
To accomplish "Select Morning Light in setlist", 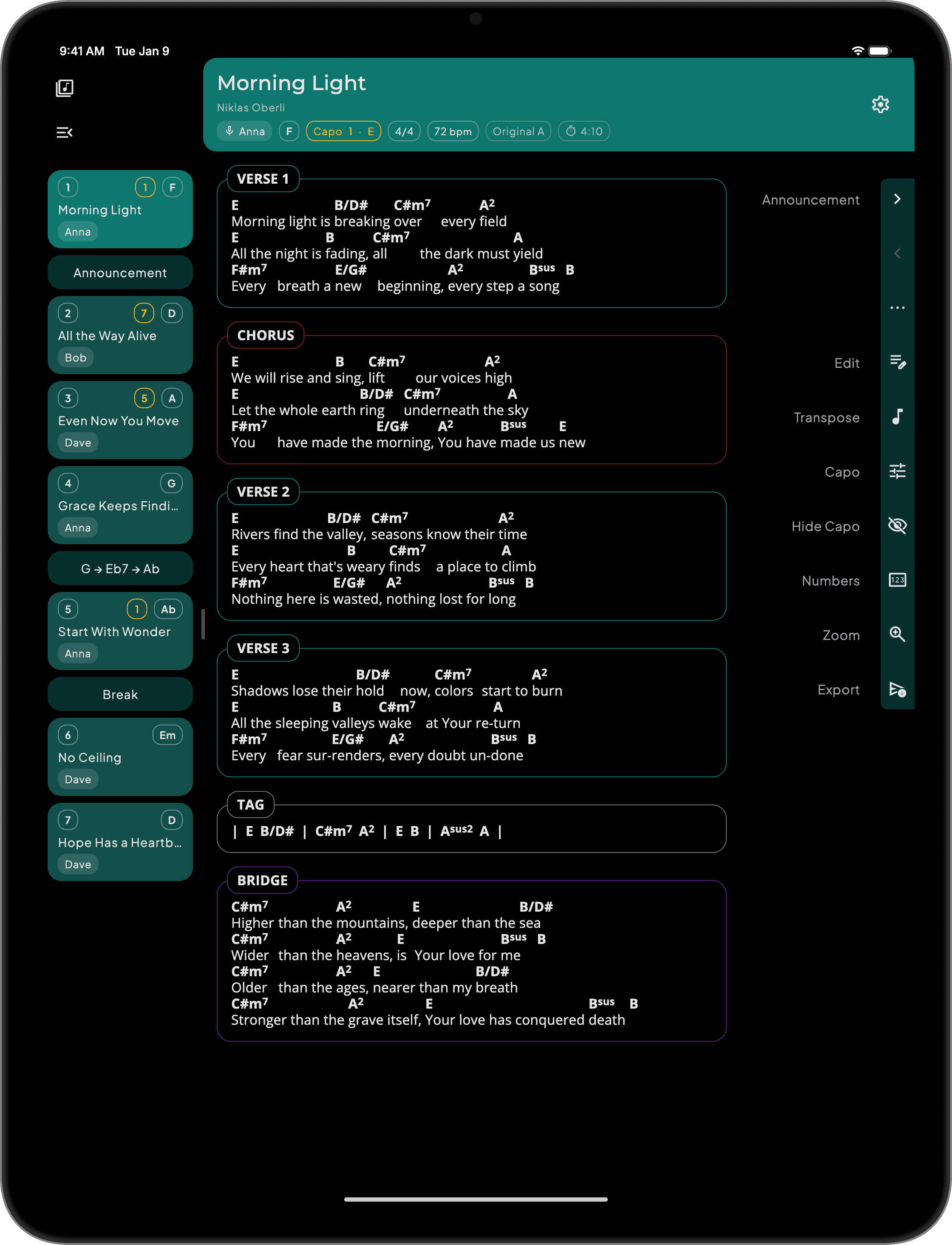I will tap(120, 209).
